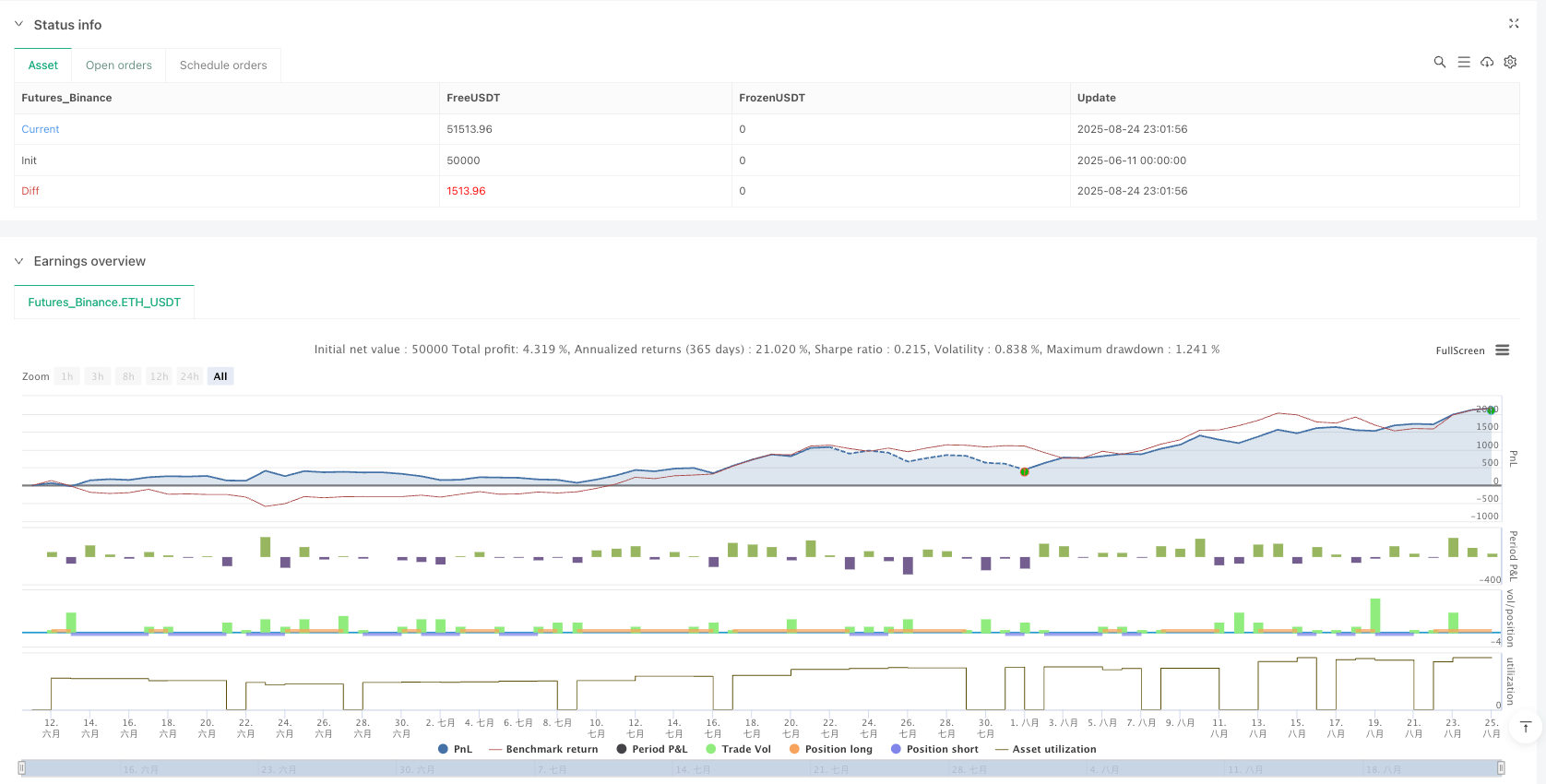Open the list view hamburger icon
The height and width of the screenshot is (784, 1546).
(x=1464, y=62)
